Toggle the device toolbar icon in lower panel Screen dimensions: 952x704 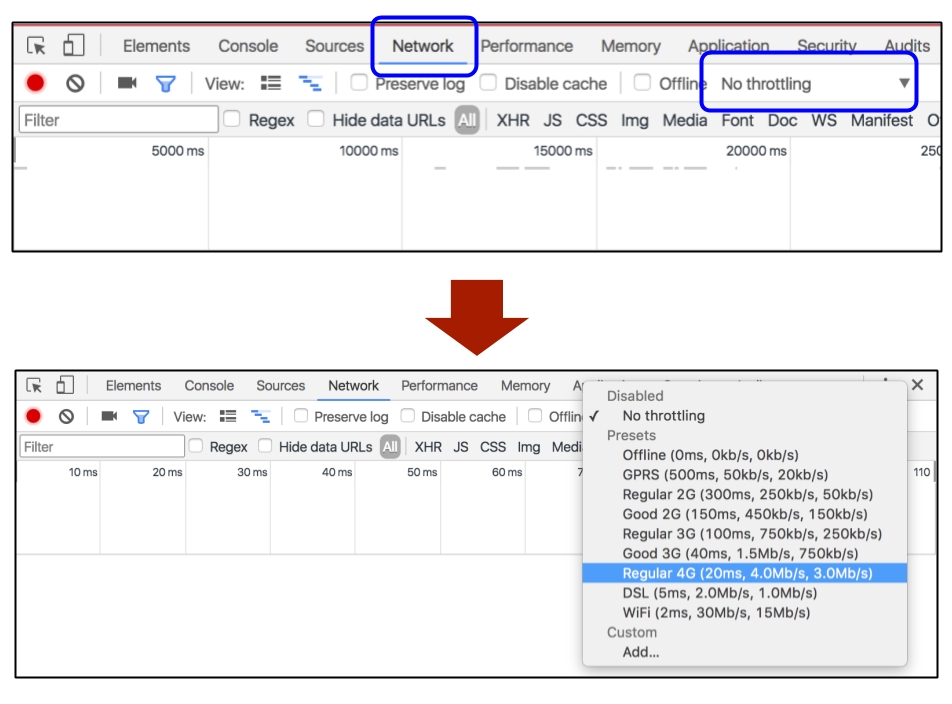(x=63, y=385)
